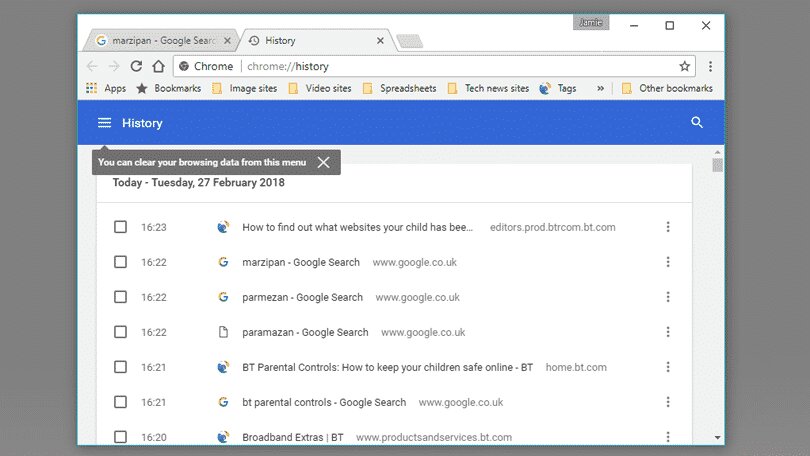Open the Spreadsheets bookmark folder

click(x=399, y=88)
